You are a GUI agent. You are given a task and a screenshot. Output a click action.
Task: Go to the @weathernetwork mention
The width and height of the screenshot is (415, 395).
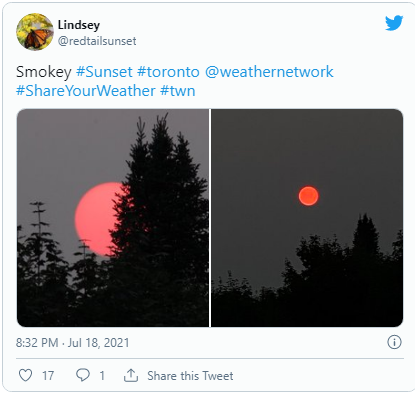click(x=269, y=72)
